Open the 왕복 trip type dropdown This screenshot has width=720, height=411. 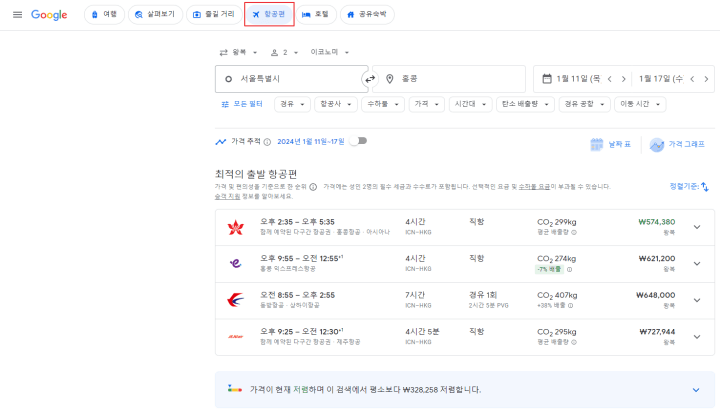point(238,52)
